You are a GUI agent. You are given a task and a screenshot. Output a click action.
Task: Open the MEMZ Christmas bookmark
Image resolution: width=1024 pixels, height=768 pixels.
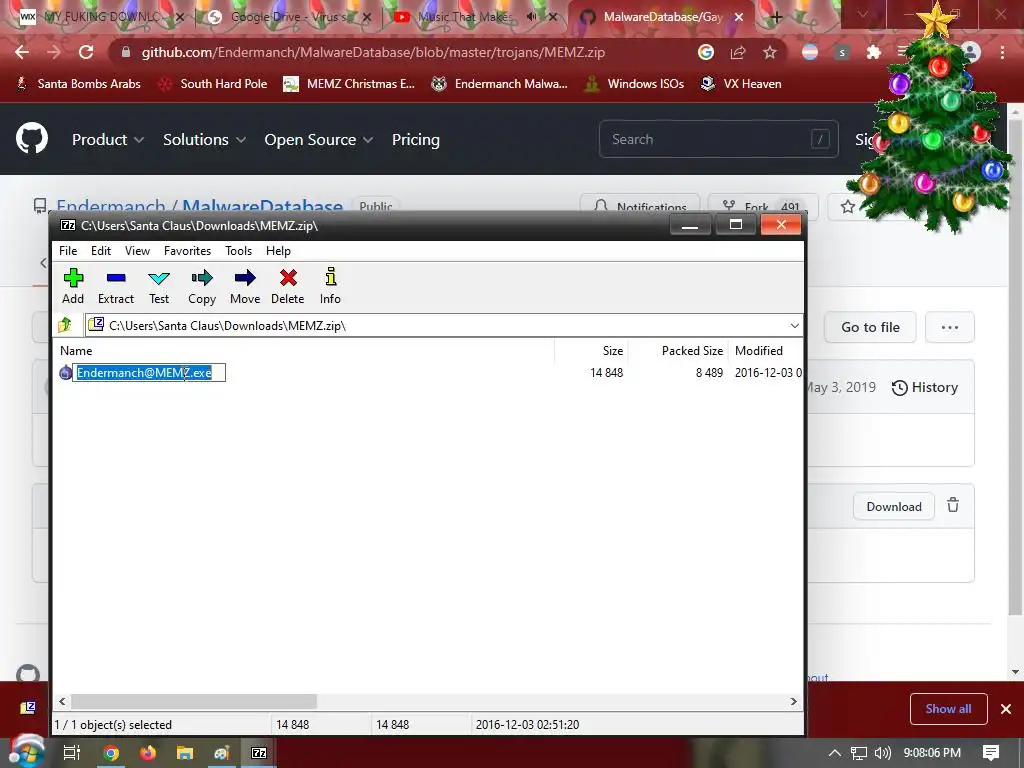coord(349,84)
